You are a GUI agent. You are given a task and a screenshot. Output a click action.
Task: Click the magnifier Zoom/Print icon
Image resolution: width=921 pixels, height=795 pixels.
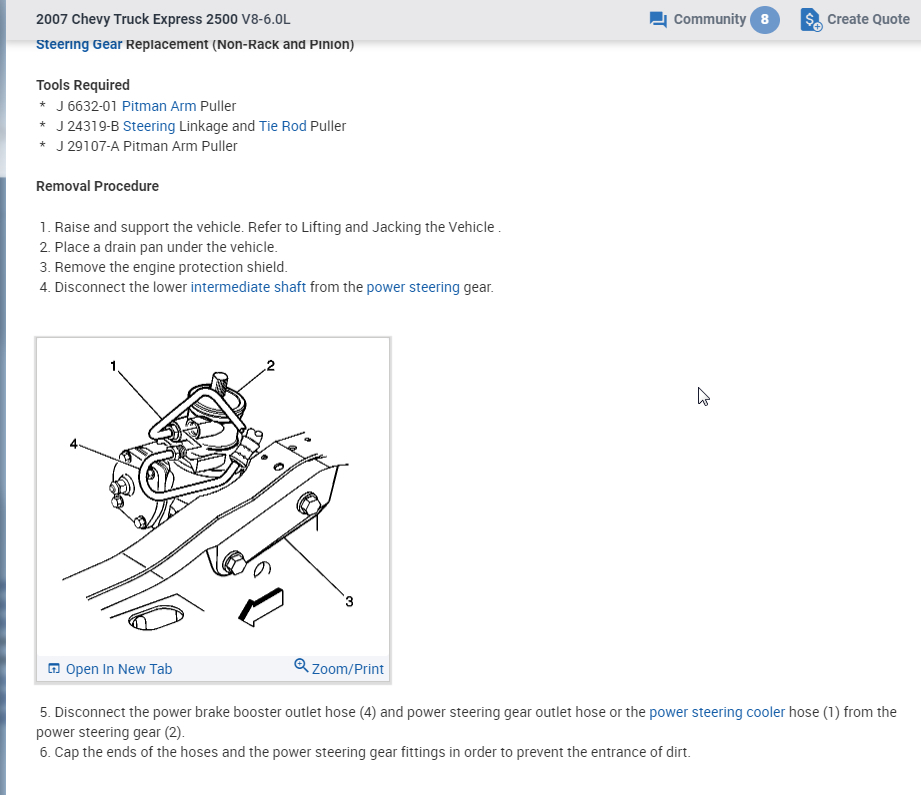(x=301, y=666)
